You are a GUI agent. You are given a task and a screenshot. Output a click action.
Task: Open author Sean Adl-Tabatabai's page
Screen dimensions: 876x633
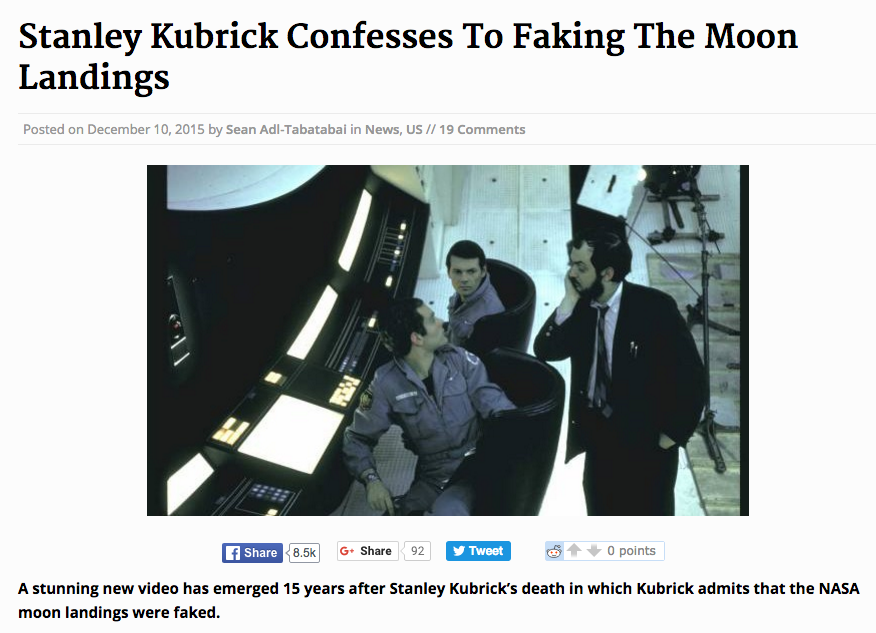286,130
